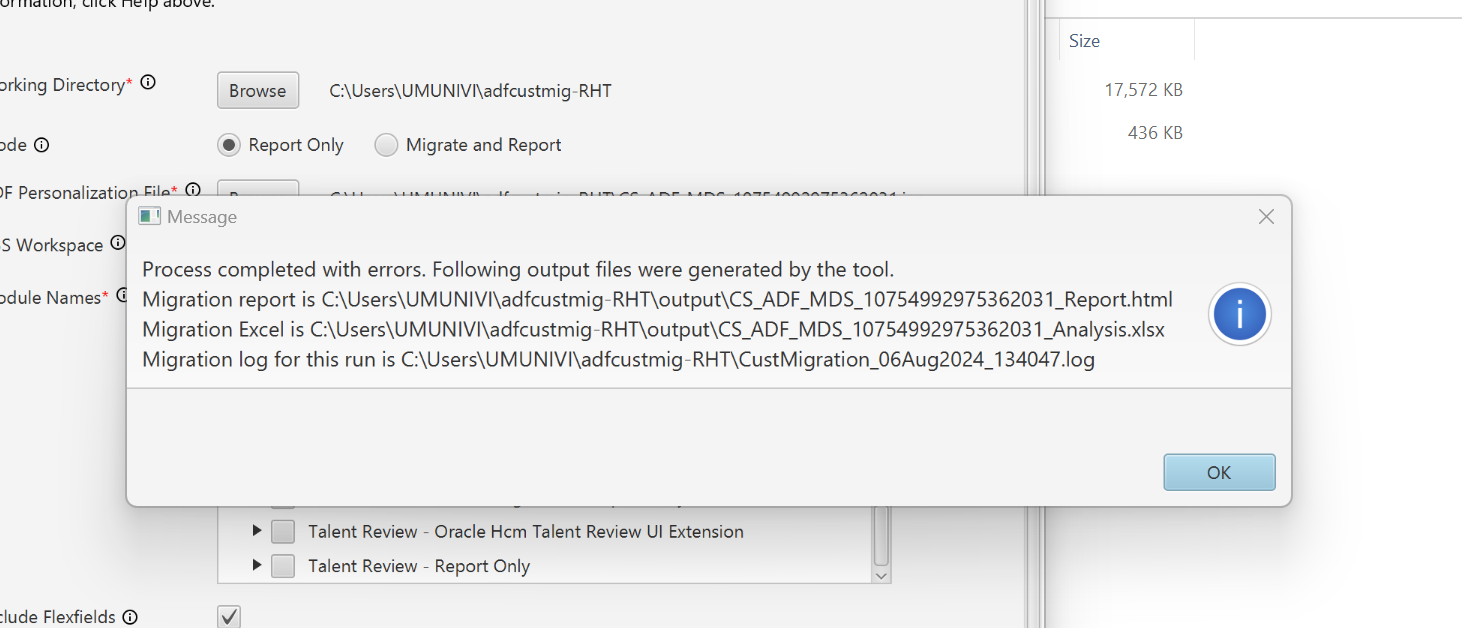Select the Report Only radio button
This screenshot has height=628, width=1462.
(x=229, y=144)
